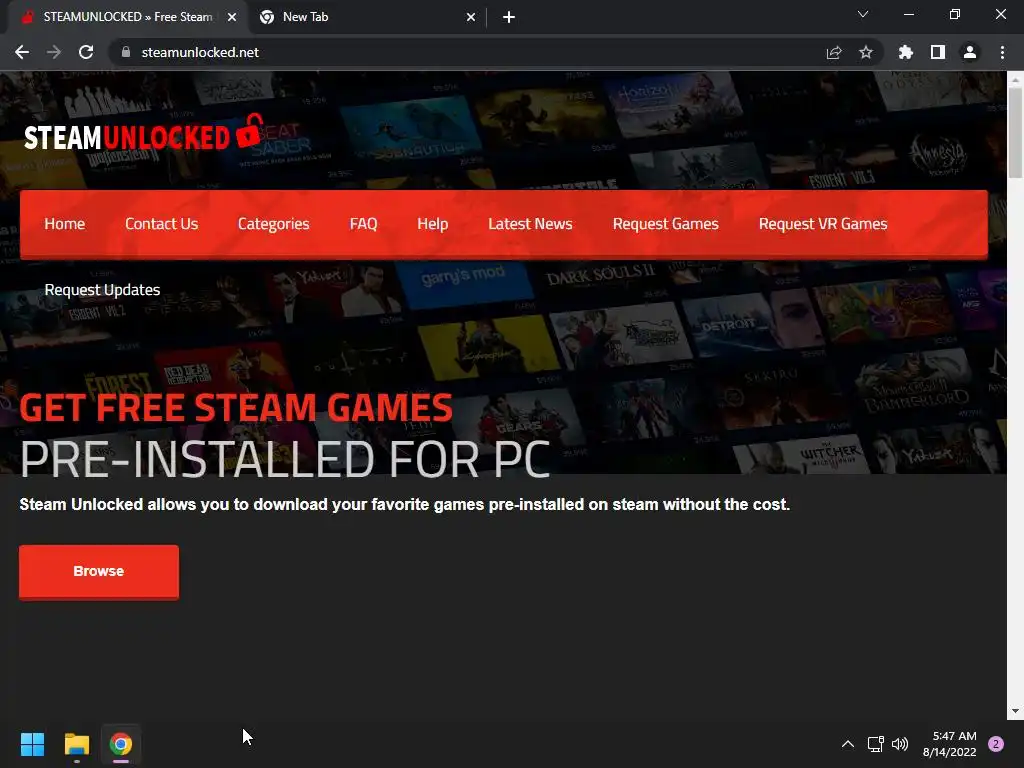Open a new tab with the plus button
Viewport: 1024px width, 768px height.
click(509, 17)
